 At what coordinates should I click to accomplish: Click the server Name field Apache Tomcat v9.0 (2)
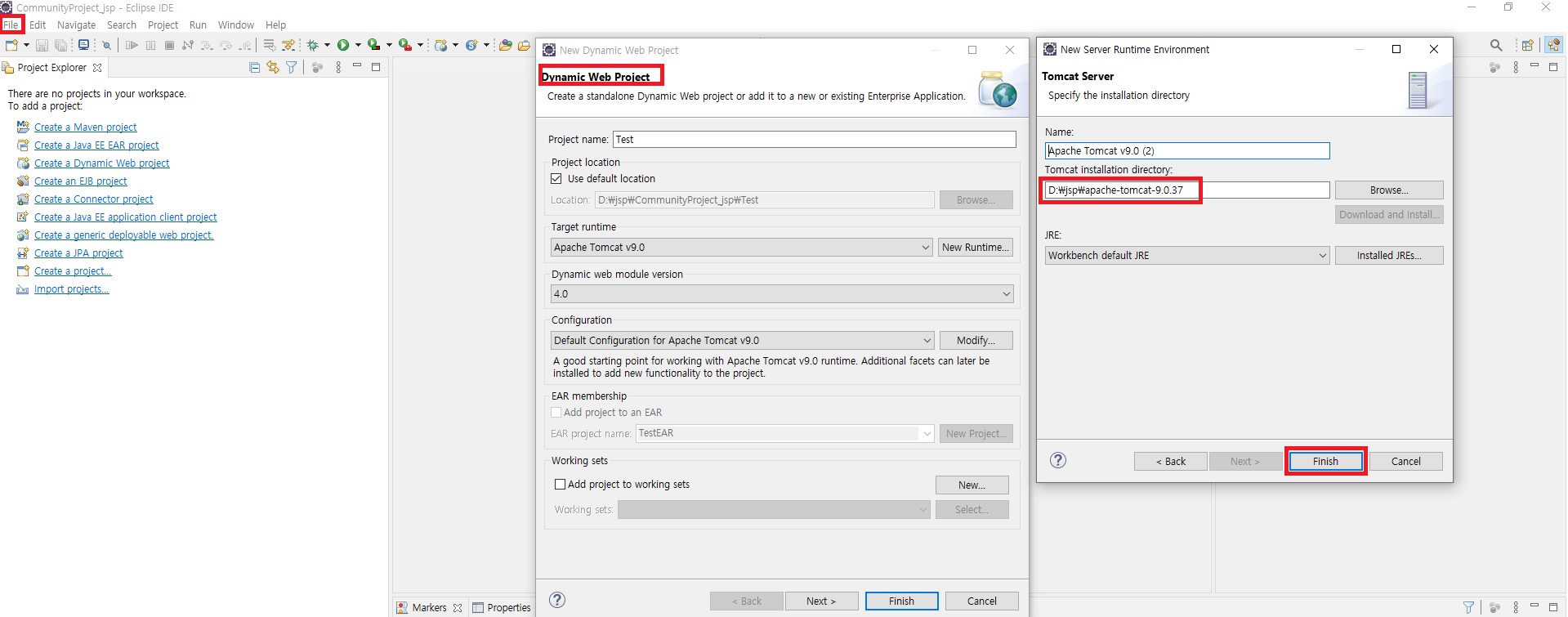tap(1187, 150)
